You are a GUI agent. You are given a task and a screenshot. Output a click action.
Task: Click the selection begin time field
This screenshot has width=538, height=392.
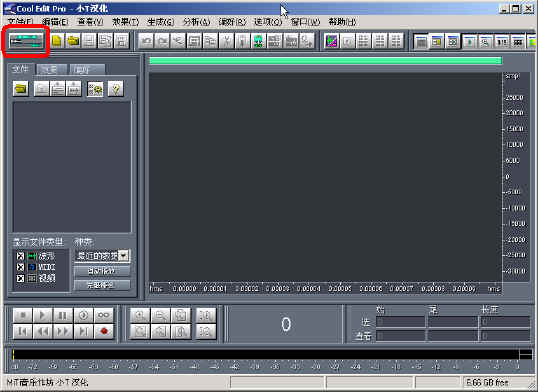tap(401, 322)
